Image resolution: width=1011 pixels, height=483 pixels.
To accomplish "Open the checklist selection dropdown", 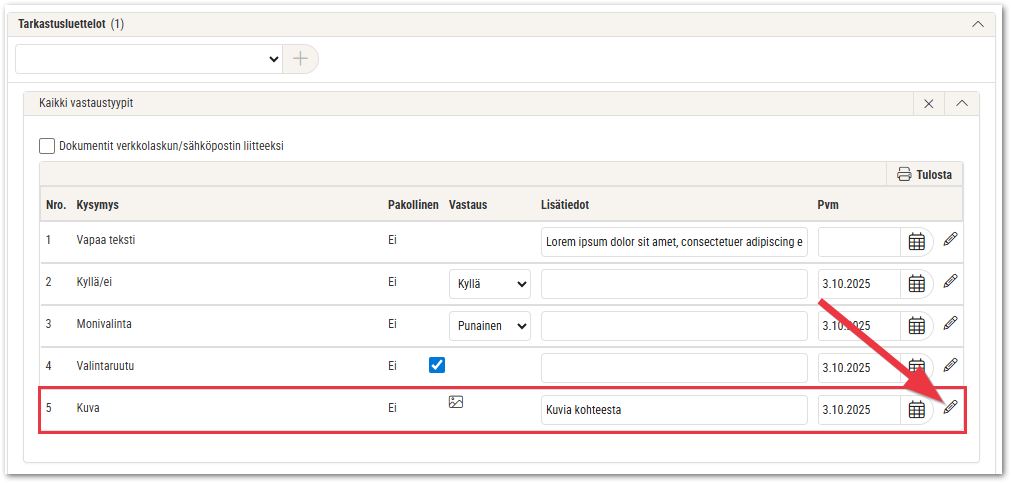I will click(149, 59).
